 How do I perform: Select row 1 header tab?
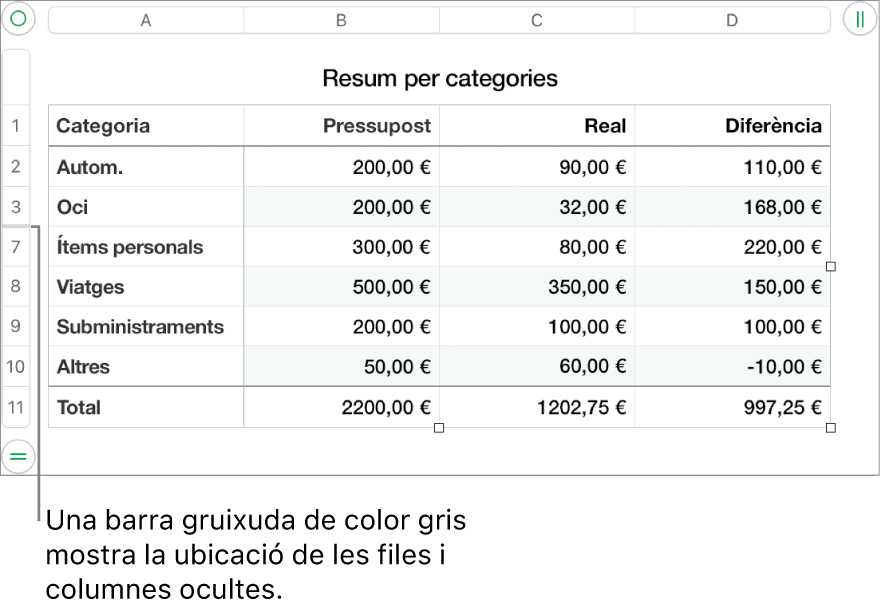click(16, 125)
